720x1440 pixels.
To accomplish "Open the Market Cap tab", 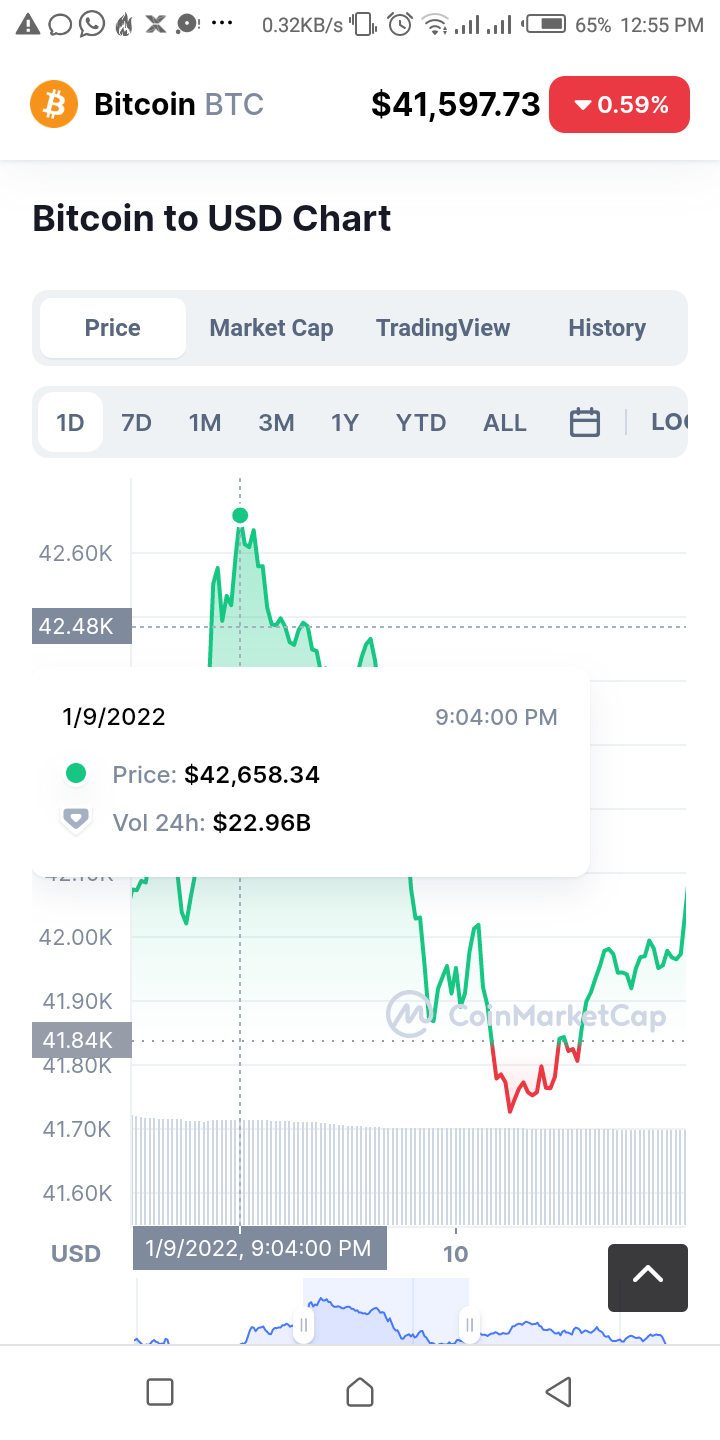I will pyautogui.click(x=271, y=328).
